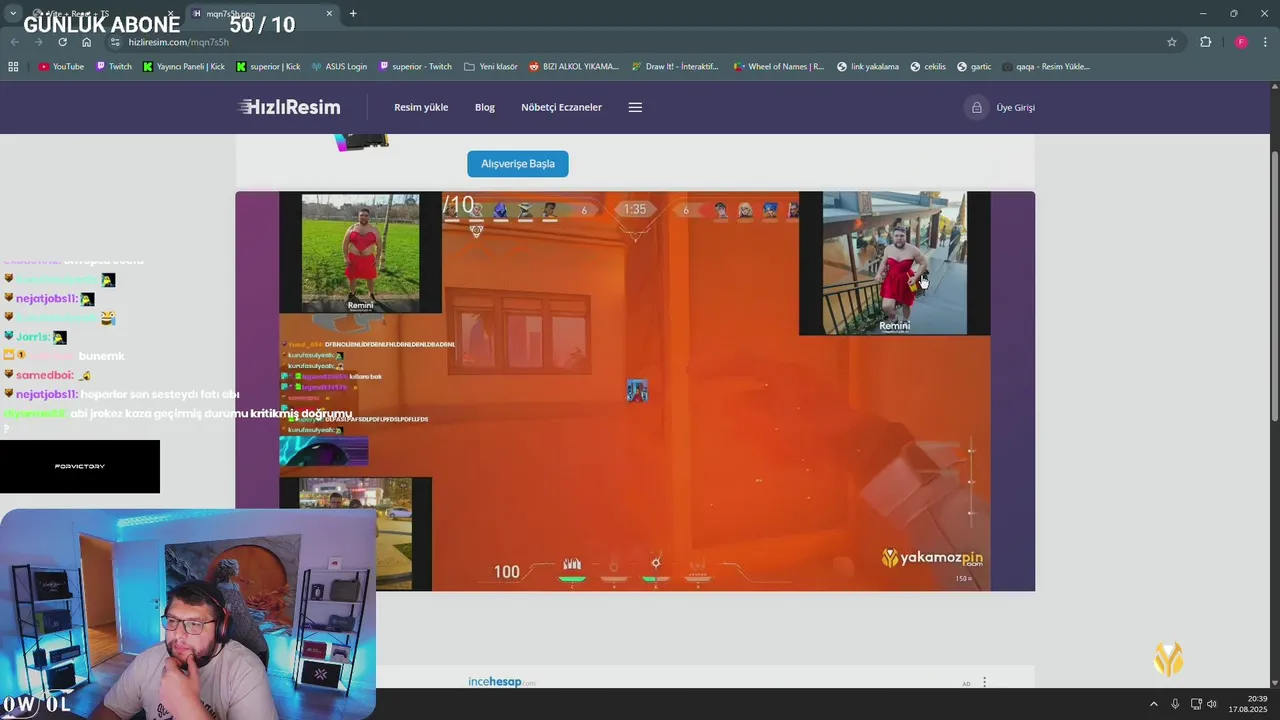The width and height of the screenshot is (1280, 720).
Task: Open a new browser tab
Action: [x=353, y=14]
